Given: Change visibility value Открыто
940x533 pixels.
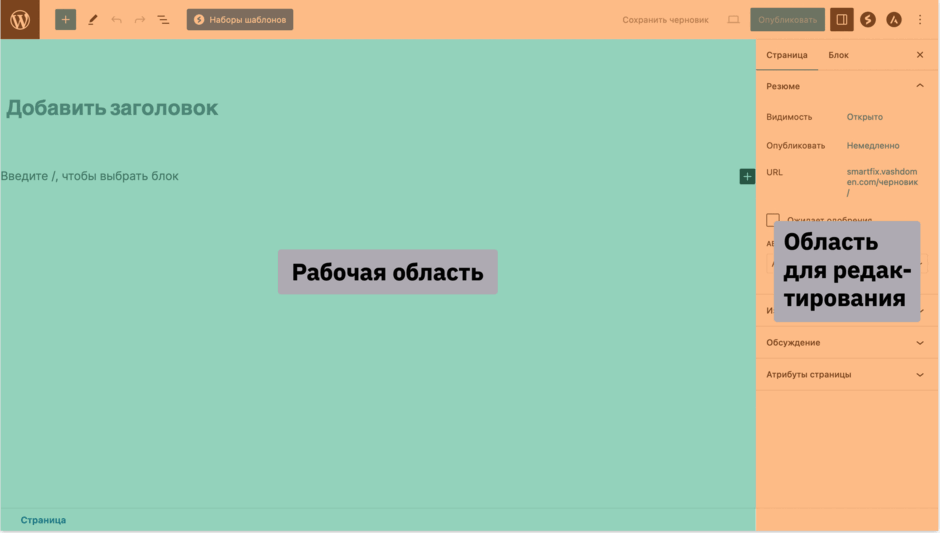Looking at the screenshot, I should tap(864, 117).
